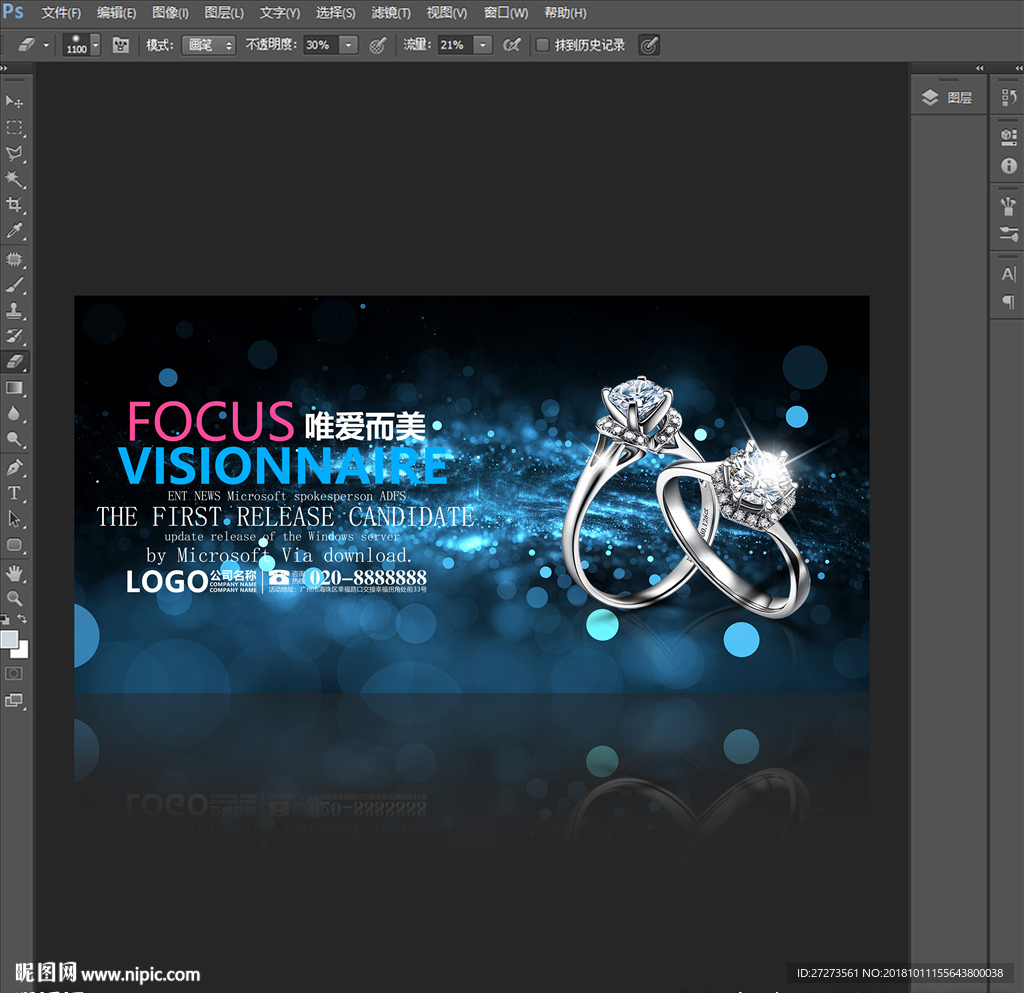The width and height of the screenshot is (1024, 993).
Task: Open the 滤镜(T) menu
Action: [x=391, y=13]
